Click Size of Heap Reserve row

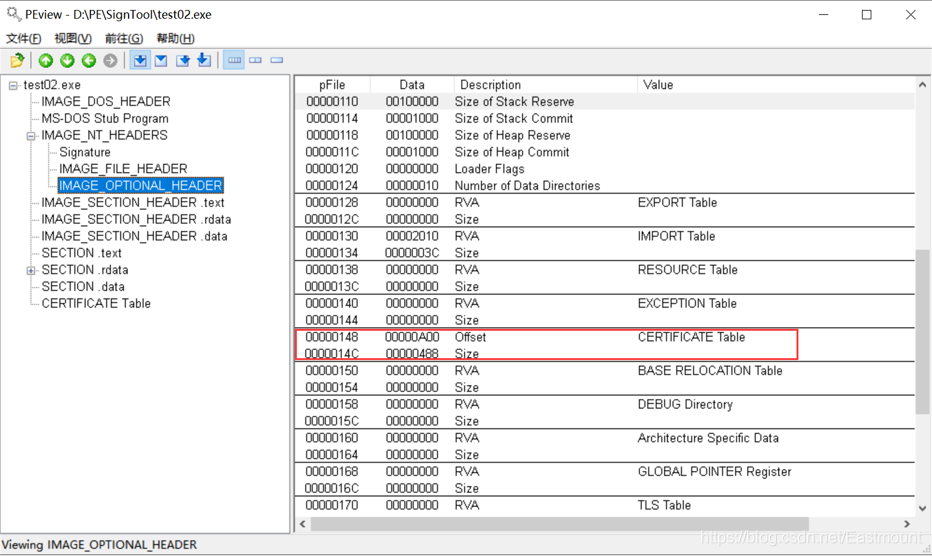tap(604, 135)
